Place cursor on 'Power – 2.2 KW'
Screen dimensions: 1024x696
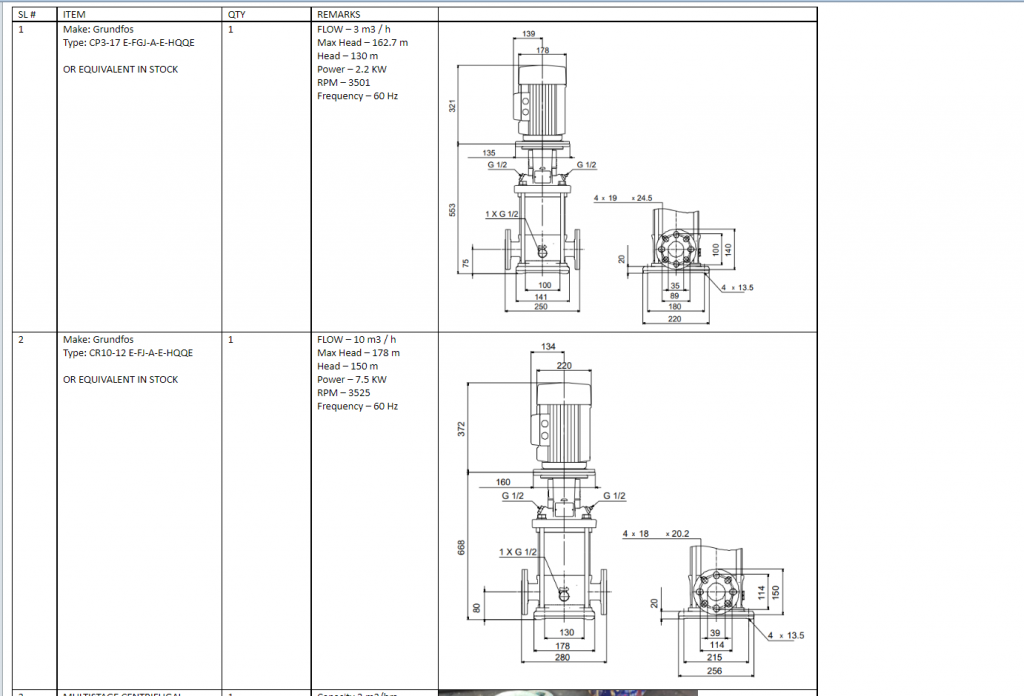coord(352,70)
